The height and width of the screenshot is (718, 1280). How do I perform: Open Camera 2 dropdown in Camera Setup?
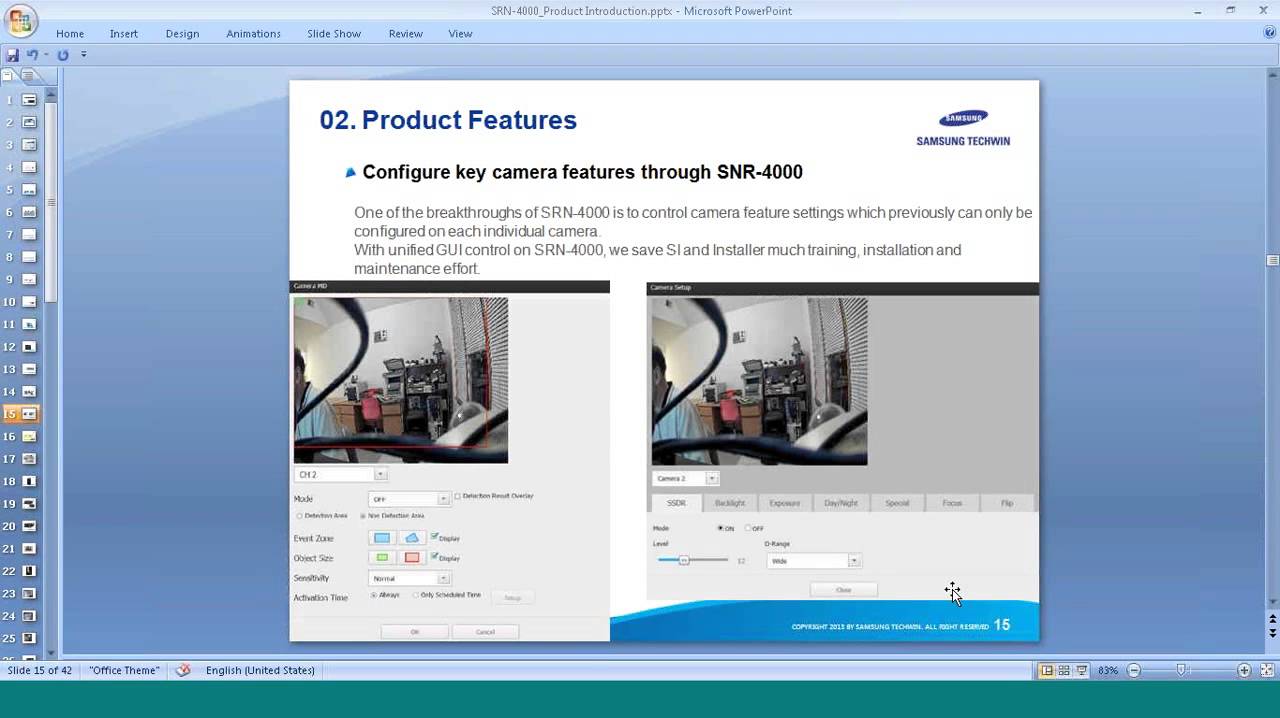pos(712,478)
